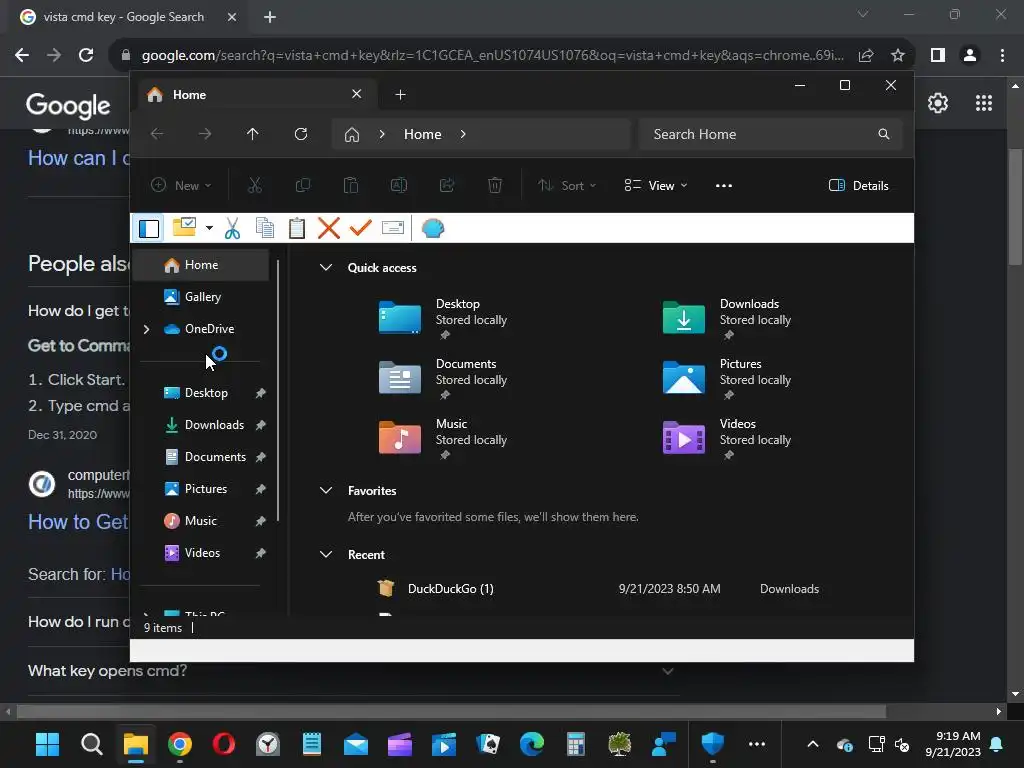Select the Pictures folder in Quick access
The height and width of the screenshot is (768, 1024).
pos(728,379)
